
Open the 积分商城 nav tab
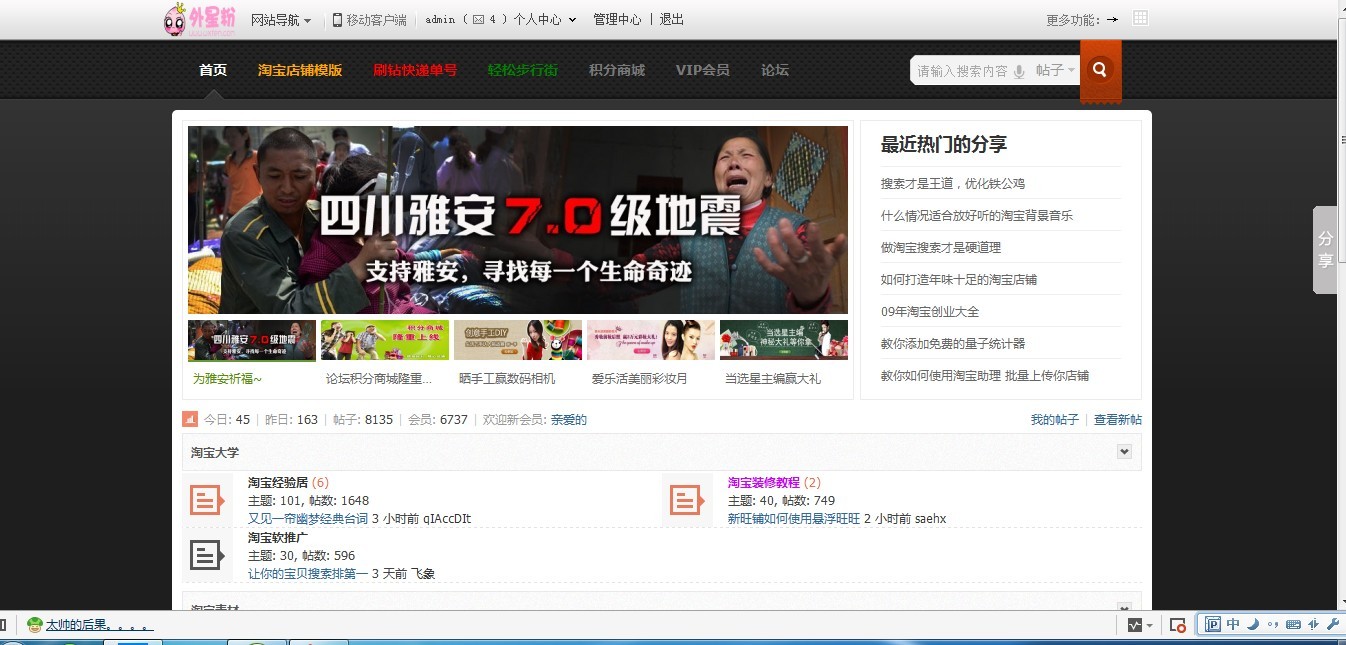coord(617,70)
